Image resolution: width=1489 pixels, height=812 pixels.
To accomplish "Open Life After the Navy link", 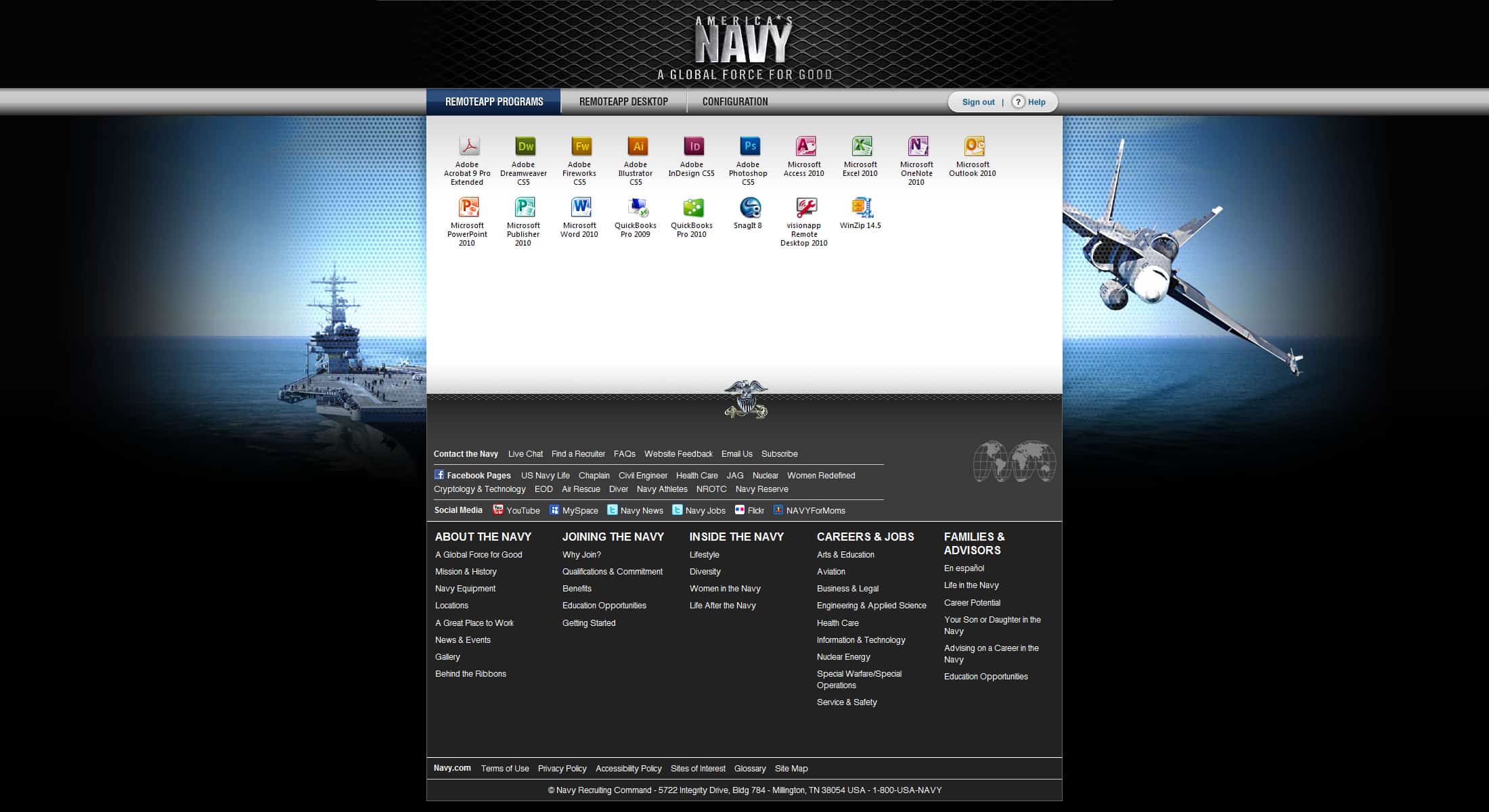I will pos(722,606).
